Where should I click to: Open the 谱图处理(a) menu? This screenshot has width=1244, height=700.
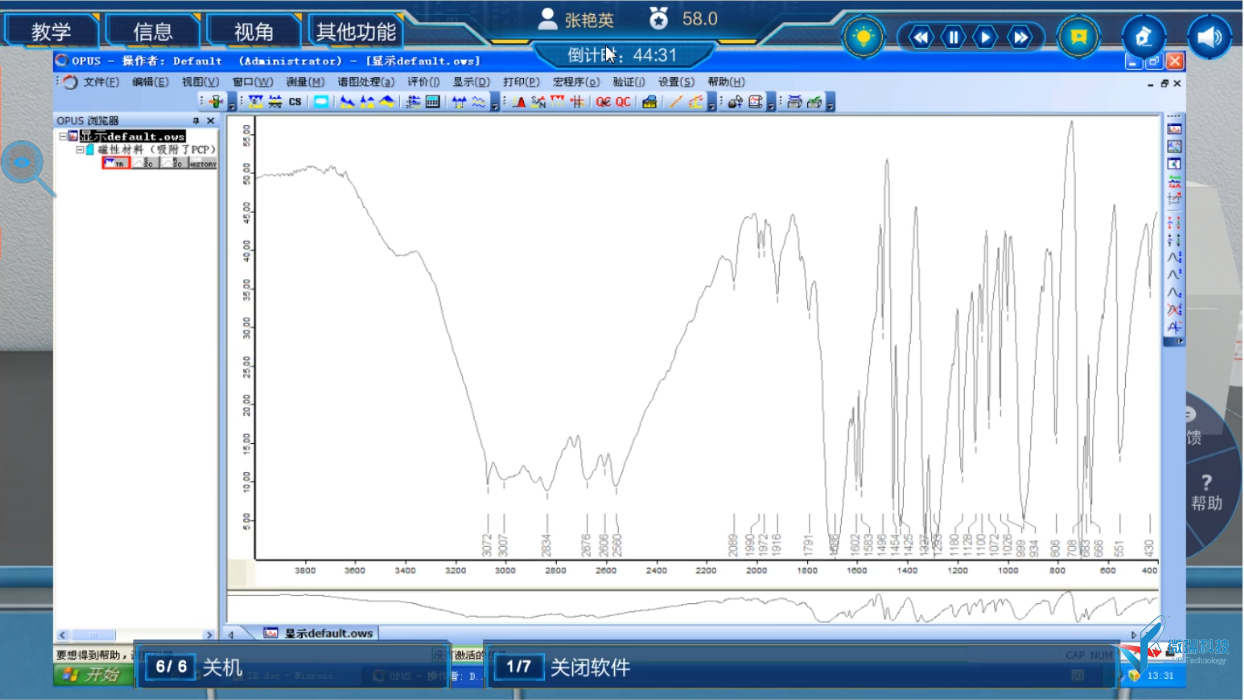tap(366, 82)
